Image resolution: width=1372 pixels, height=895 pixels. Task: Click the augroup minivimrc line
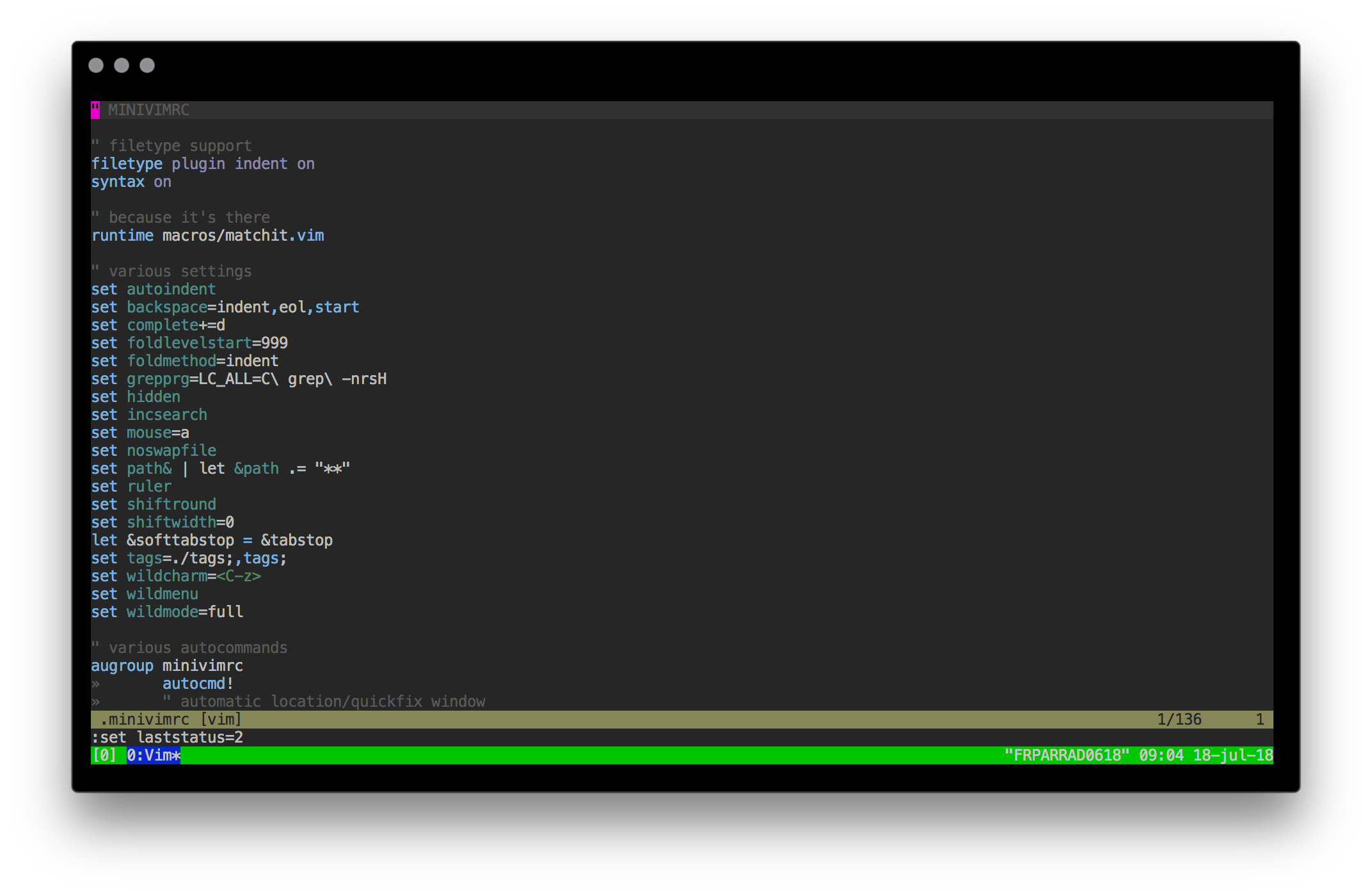click(x=167, y=666)
